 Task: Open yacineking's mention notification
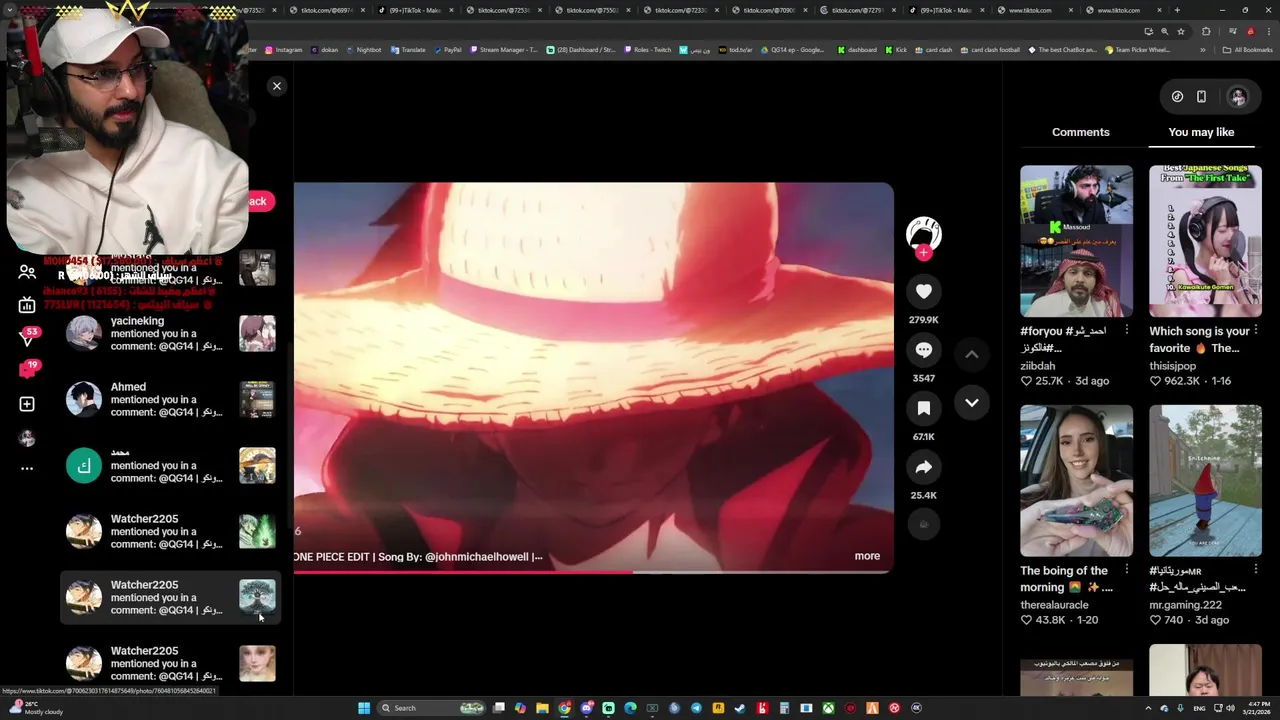click(x=170, y=333)
